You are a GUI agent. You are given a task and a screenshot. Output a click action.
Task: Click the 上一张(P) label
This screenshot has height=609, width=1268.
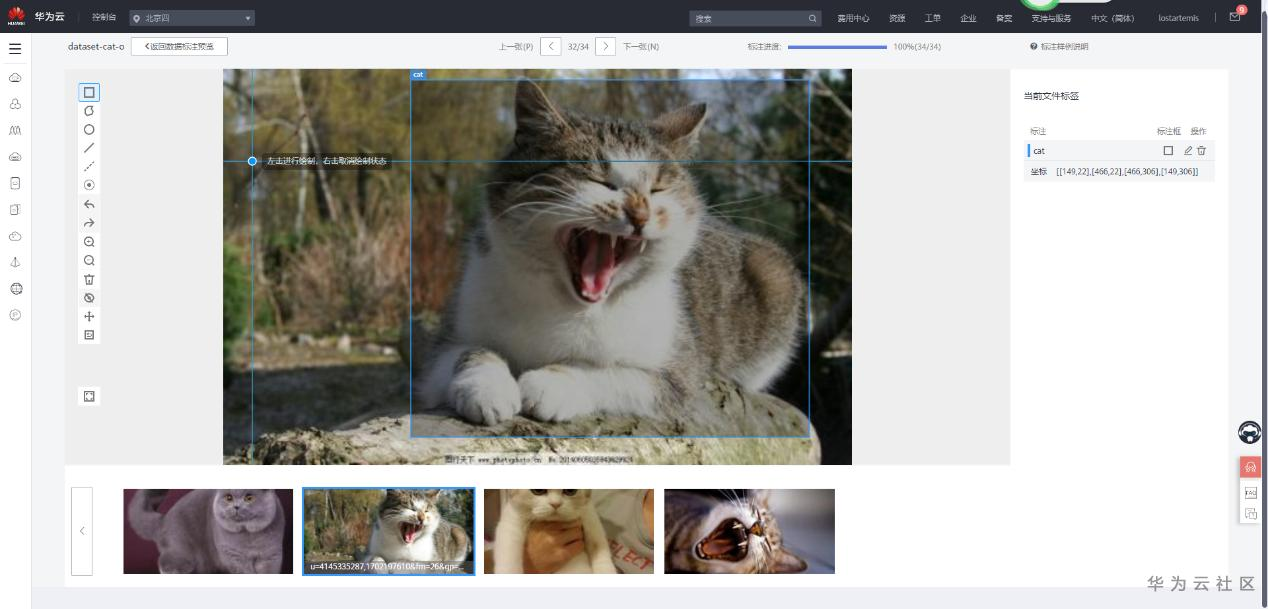516,47
